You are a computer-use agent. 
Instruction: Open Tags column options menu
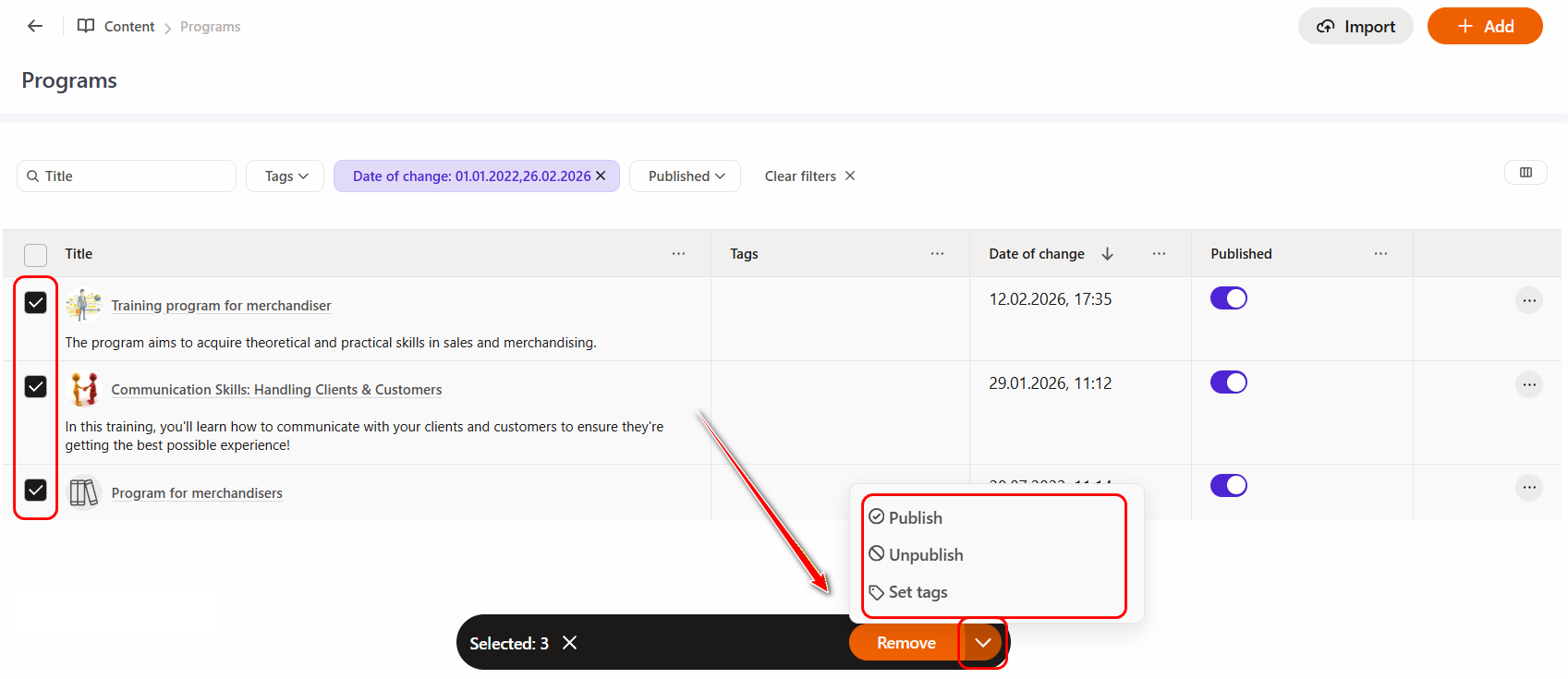pyautogui.click(x=937, y=253)
